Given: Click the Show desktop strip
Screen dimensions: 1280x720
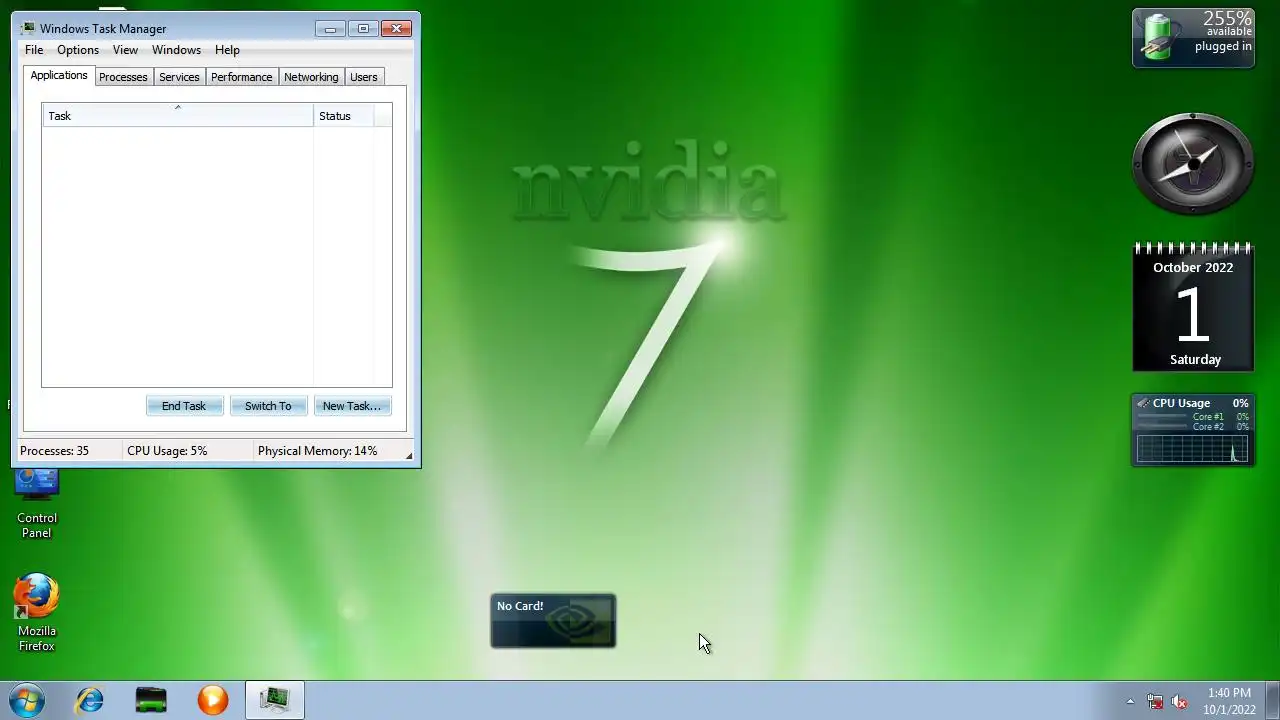Looking at the screenshot, I should click(x=1272, y=700).
